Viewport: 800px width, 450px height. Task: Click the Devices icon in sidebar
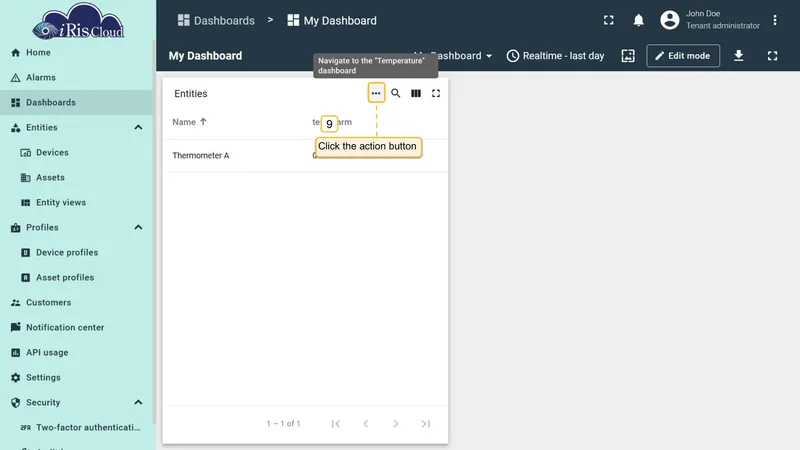(26, 153)
